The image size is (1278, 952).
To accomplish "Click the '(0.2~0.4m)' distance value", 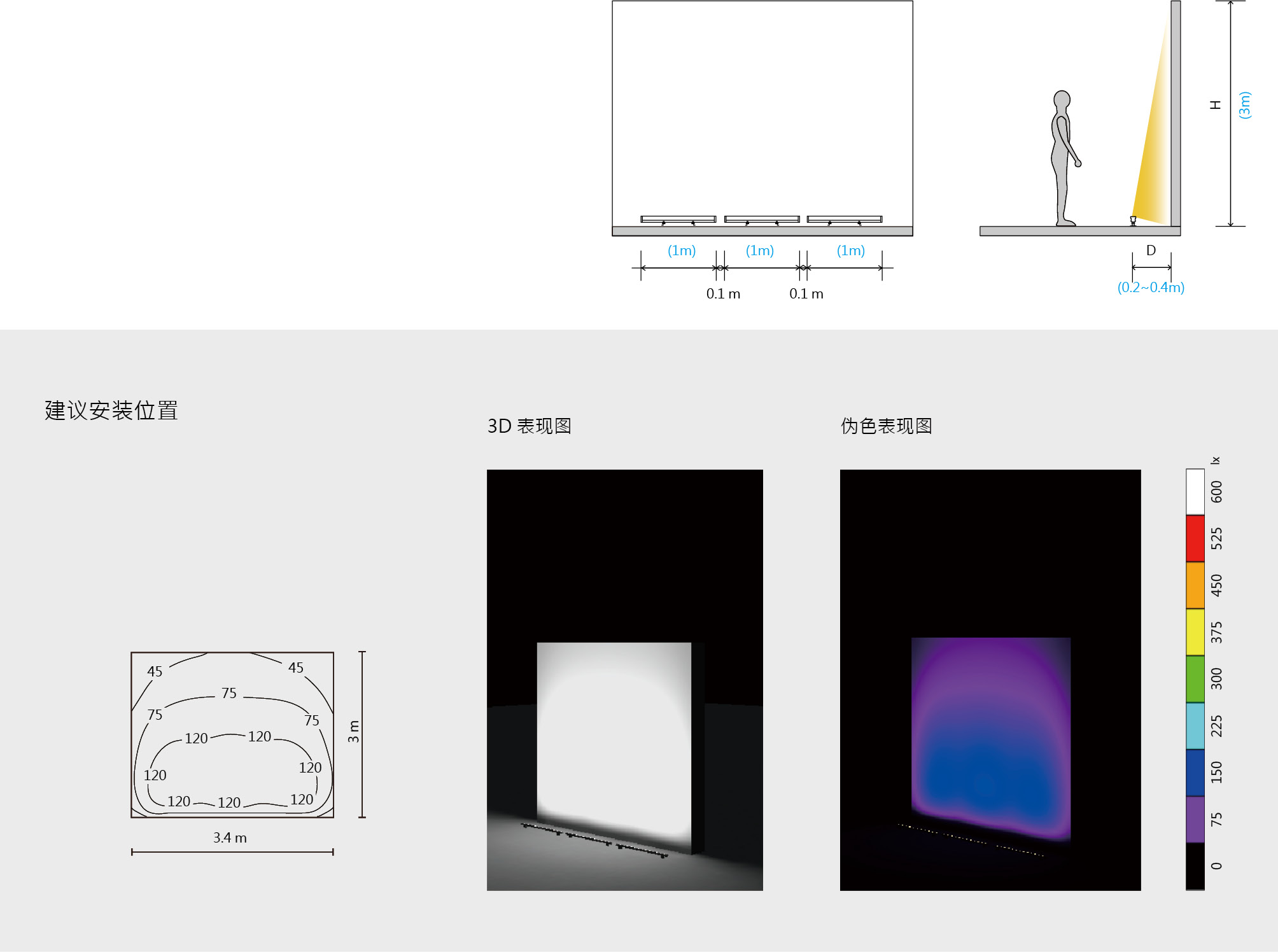I will pyautogui.click(x=1151, y=287).
